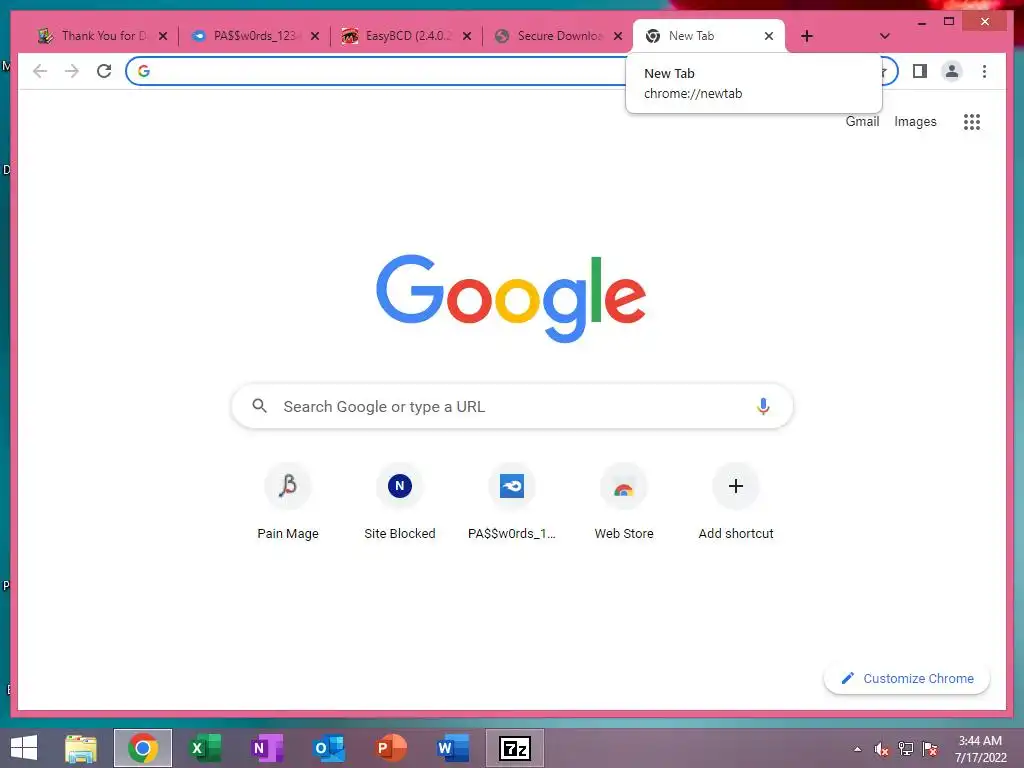
Task: Open the Web Store shortcut
Action: click(624, 502)
